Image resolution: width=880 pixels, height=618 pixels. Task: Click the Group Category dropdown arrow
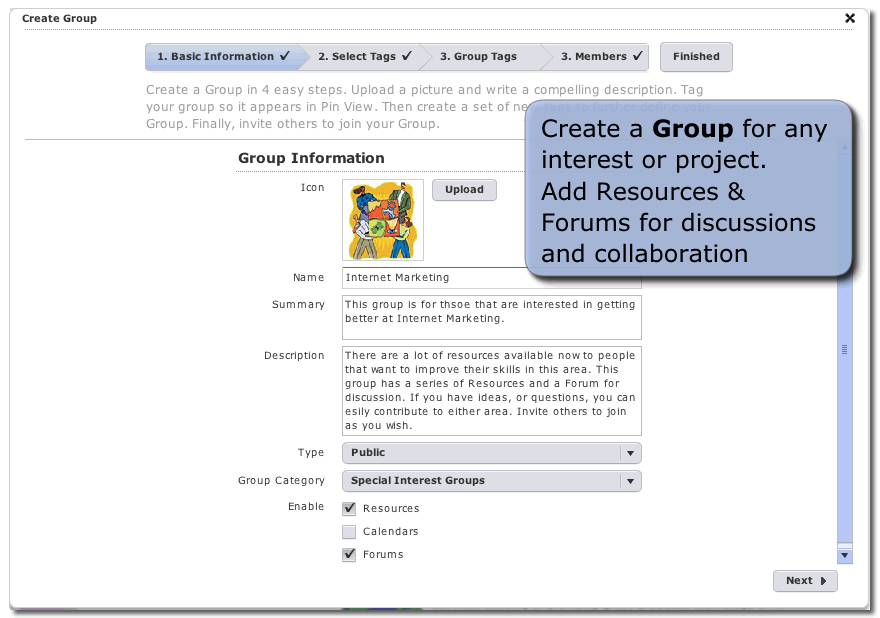(630, 481)
